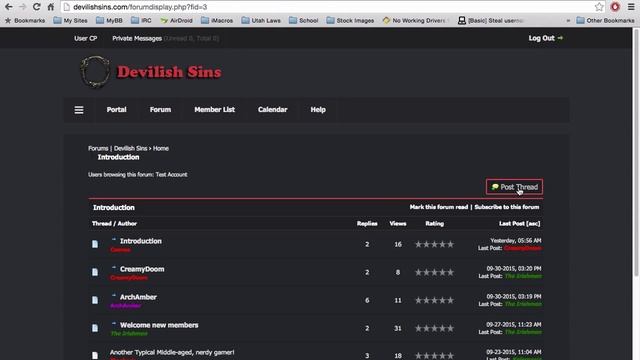
Task: Click the Forums breadcrumb link
Action: click(98, 148)
